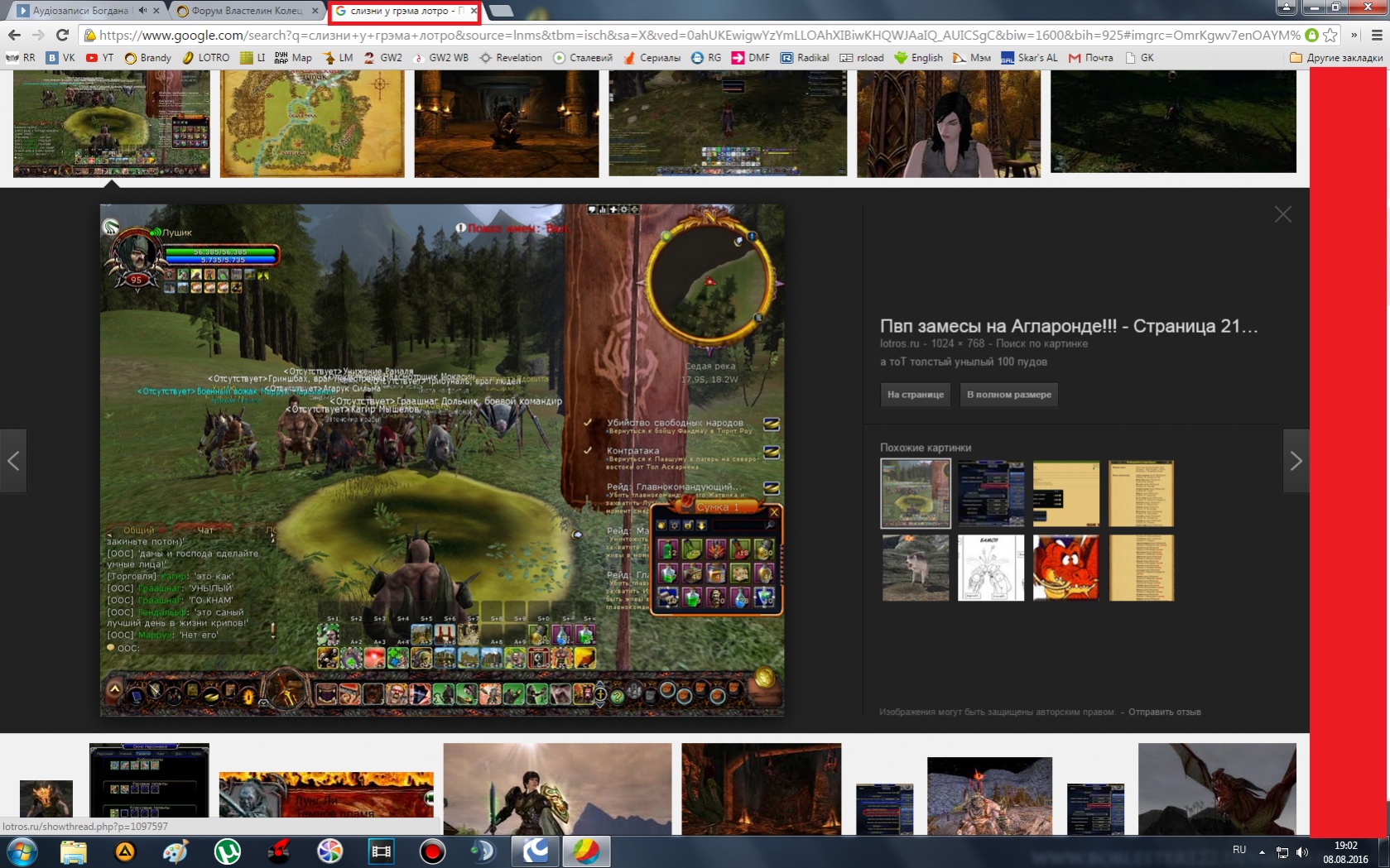Open the Revelation bookmark
The image size is (1390, 868).
click(511, 58)
